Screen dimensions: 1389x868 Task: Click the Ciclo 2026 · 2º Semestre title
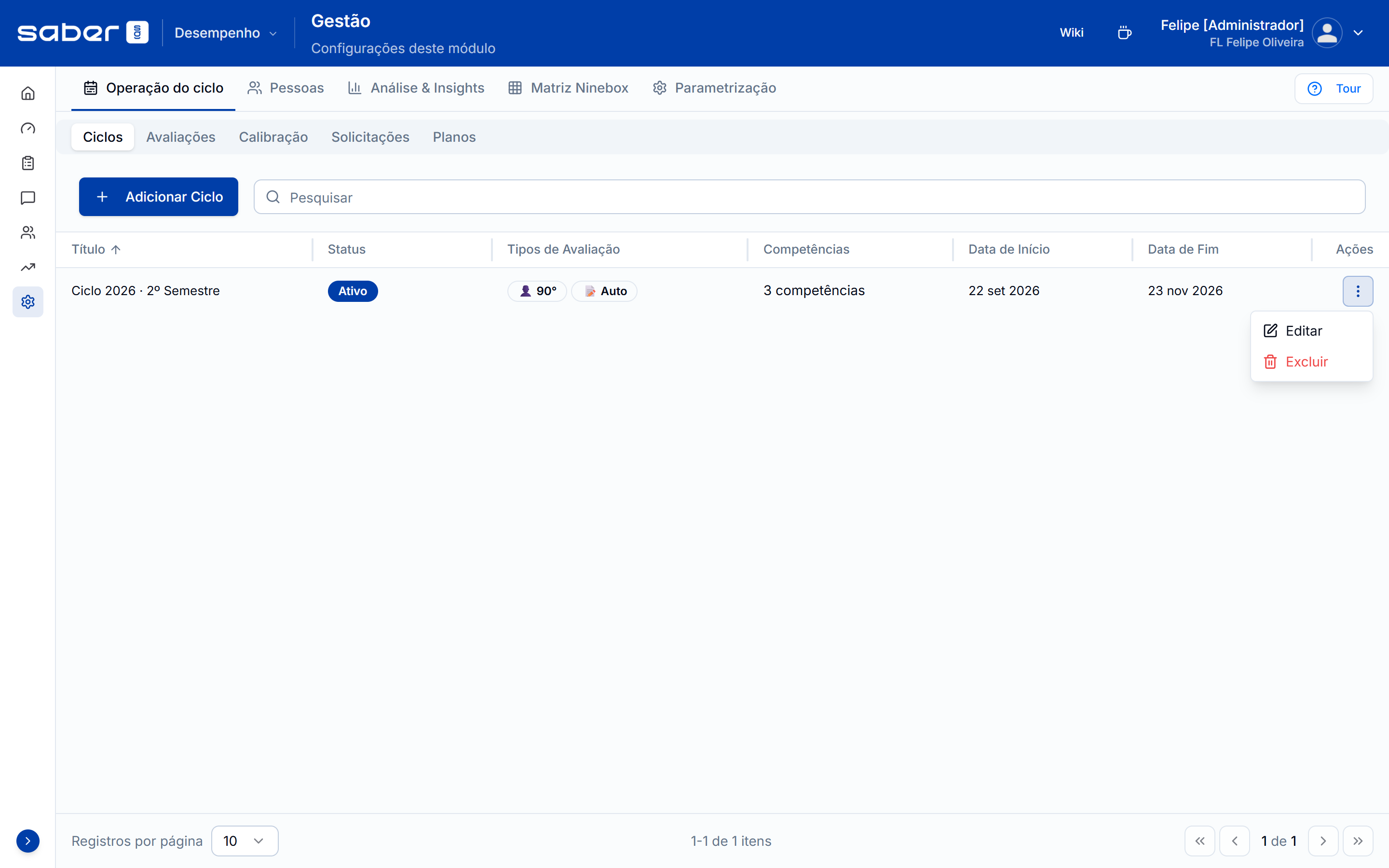click(145, 291)
